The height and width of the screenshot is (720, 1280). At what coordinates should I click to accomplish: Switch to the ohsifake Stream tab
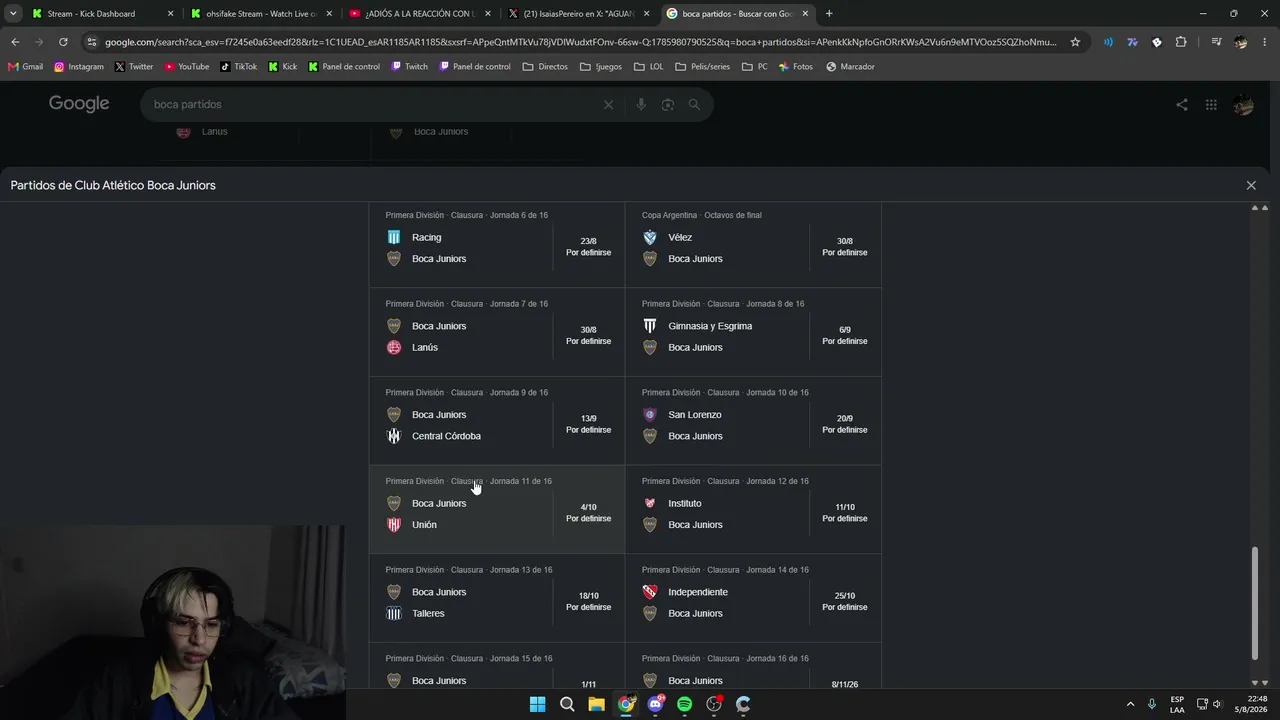coord(260,14)
